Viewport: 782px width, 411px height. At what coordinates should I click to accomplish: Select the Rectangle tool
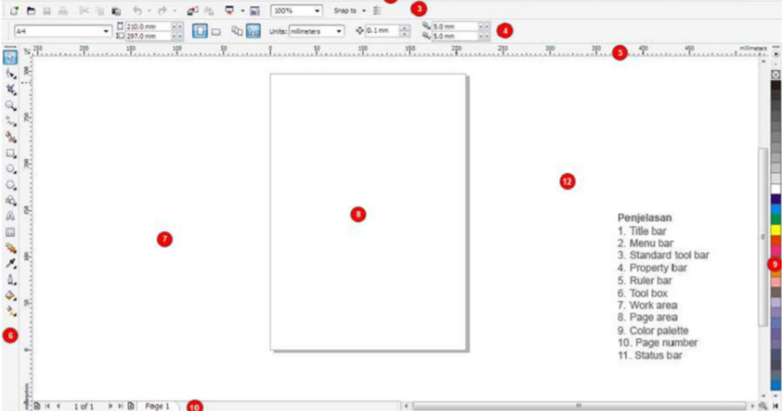(x=10, y=154)
